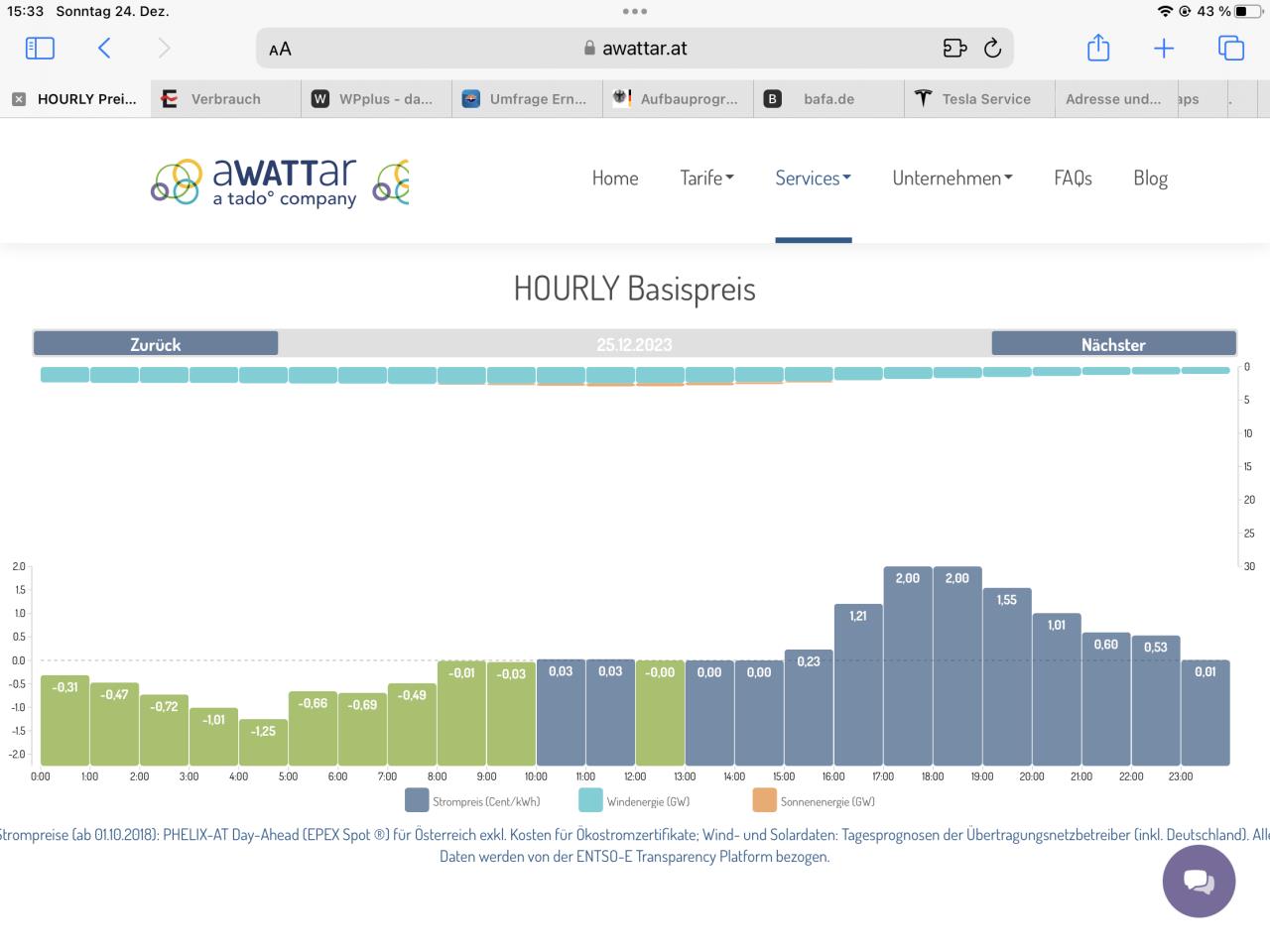1270x952 pixels.
Task: Toggle Sonnenenergie series in legend
Action: [814, 801]
